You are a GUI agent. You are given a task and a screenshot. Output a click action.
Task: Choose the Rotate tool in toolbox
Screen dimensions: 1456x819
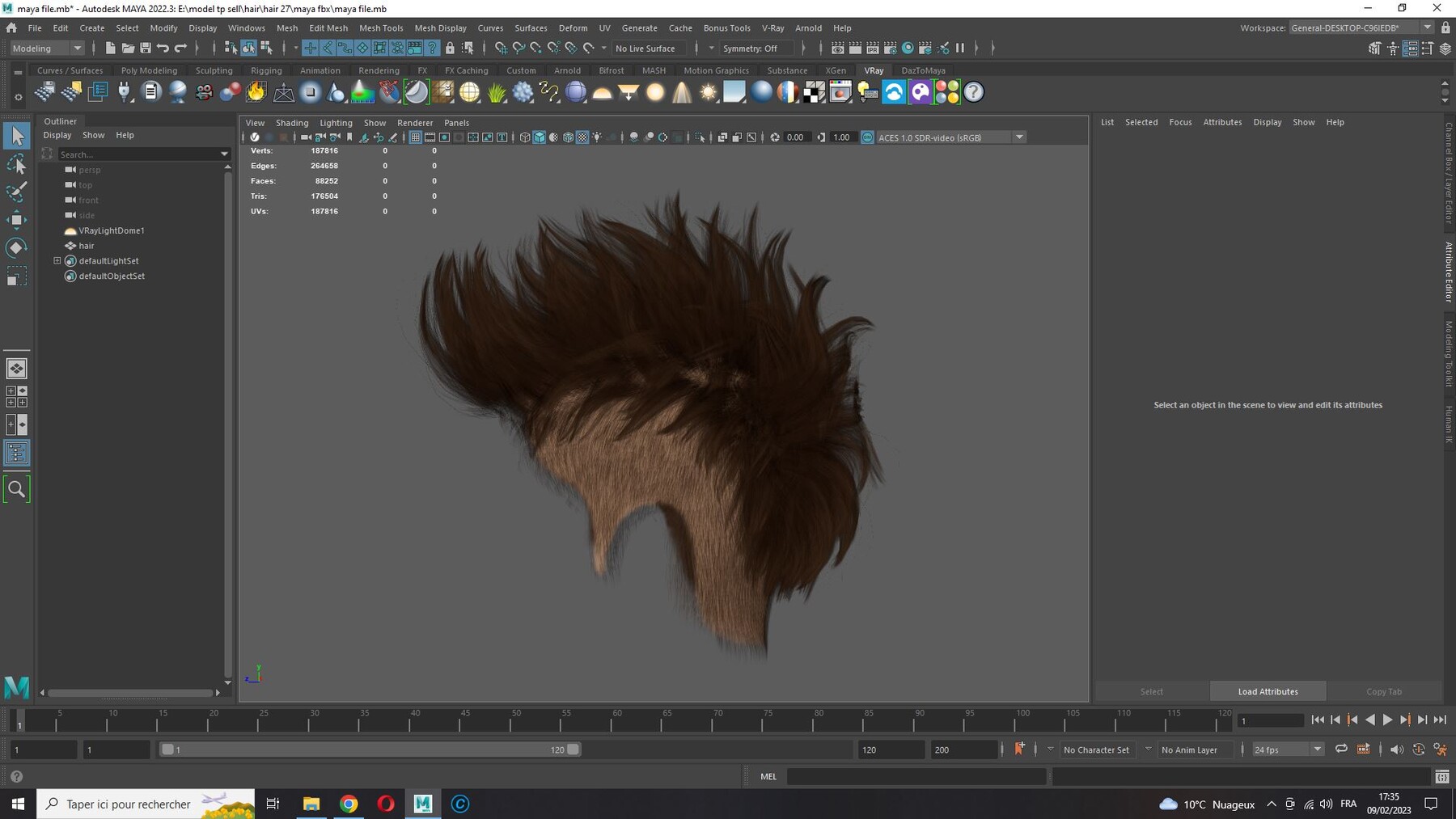pyautogui.click(x=16, y=247)
